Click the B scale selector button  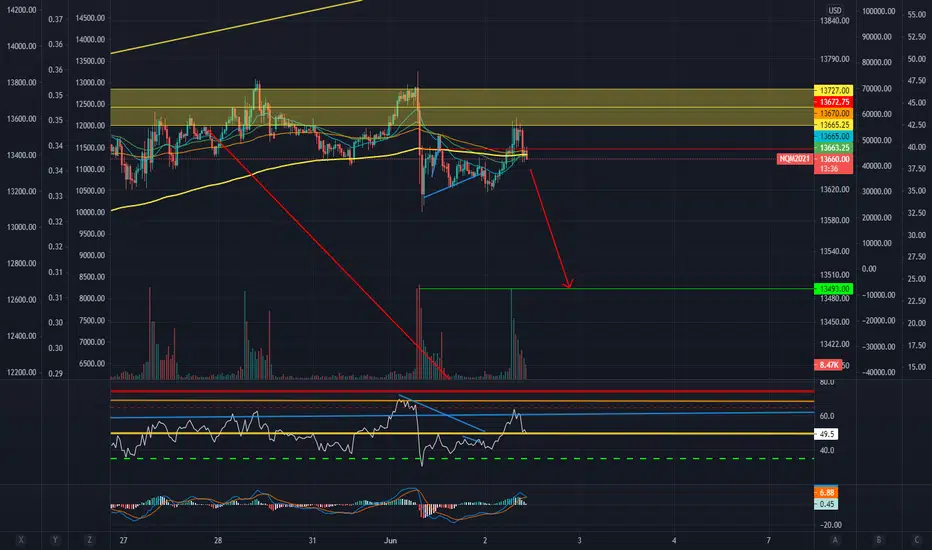point(879,540)
